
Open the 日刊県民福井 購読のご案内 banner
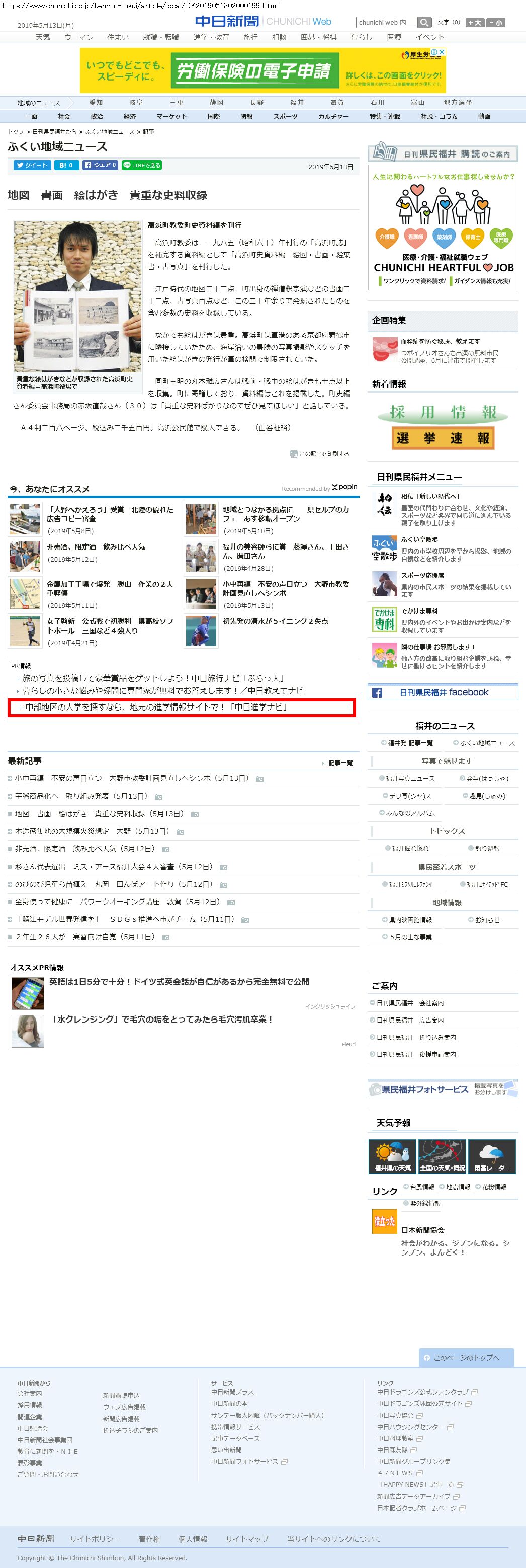(x=443, y=151)
